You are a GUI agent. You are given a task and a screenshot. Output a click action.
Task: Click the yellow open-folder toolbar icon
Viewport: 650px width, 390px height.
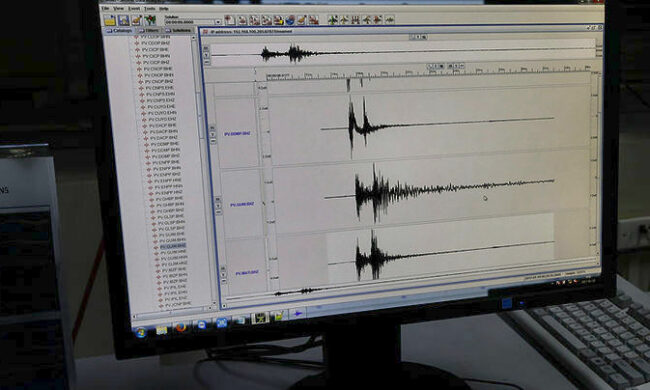click(110, 20)
